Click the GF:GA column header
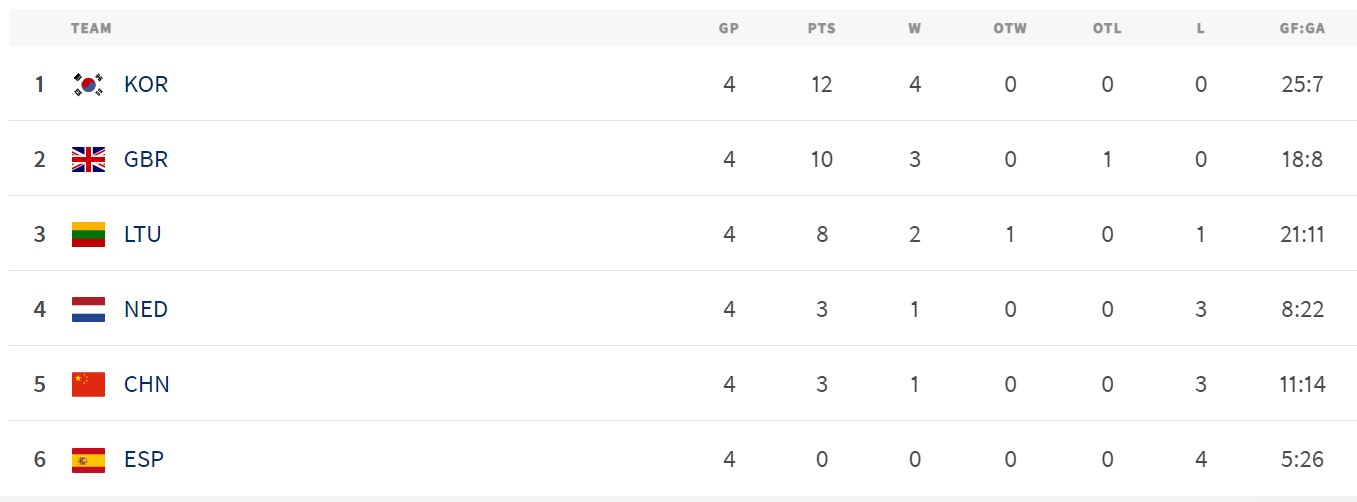 click(1302, 28)
